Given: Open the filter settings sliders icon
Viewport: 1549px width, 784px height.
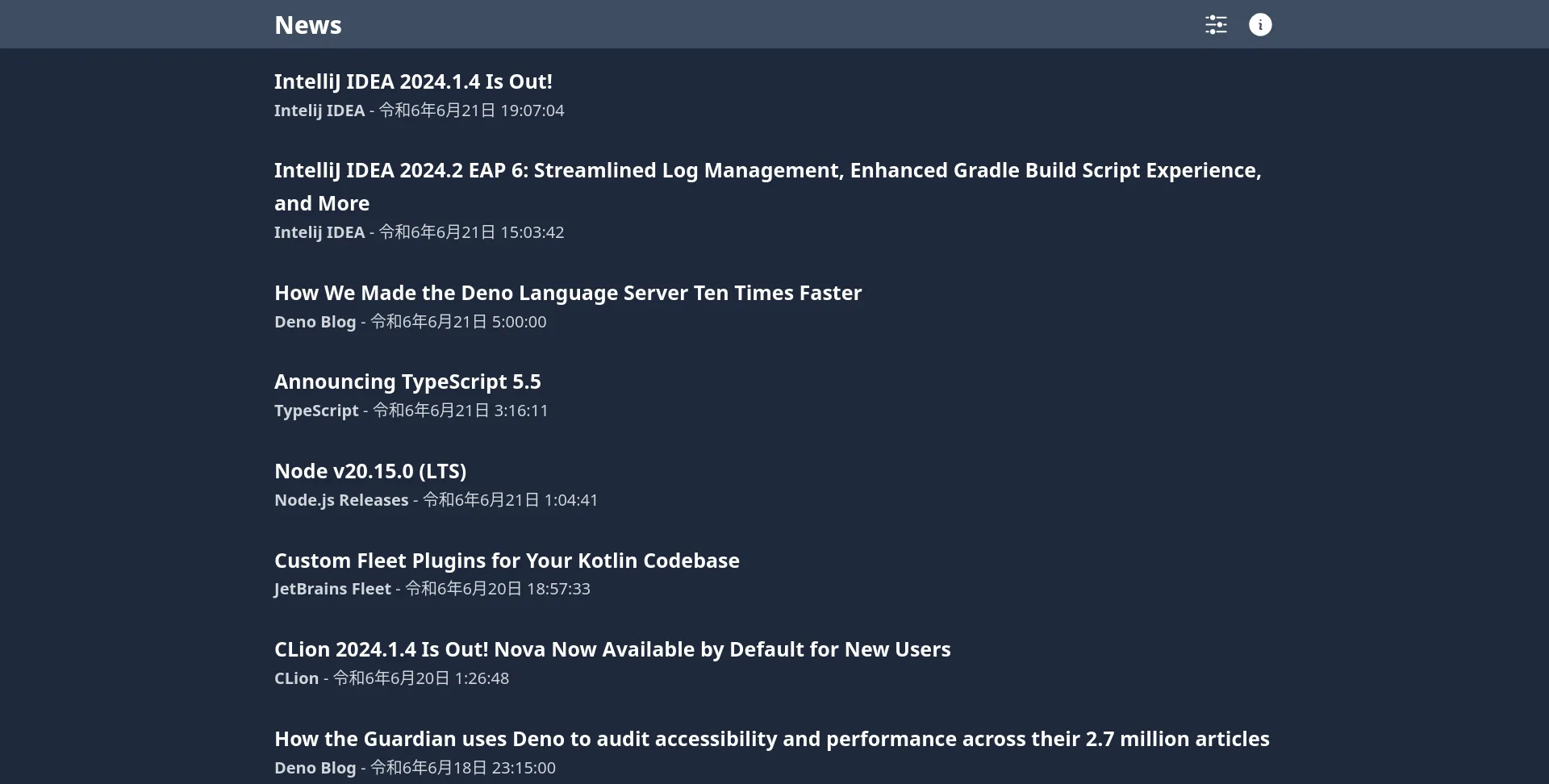Looking at the screenshot, I should tap(1216, 25).
